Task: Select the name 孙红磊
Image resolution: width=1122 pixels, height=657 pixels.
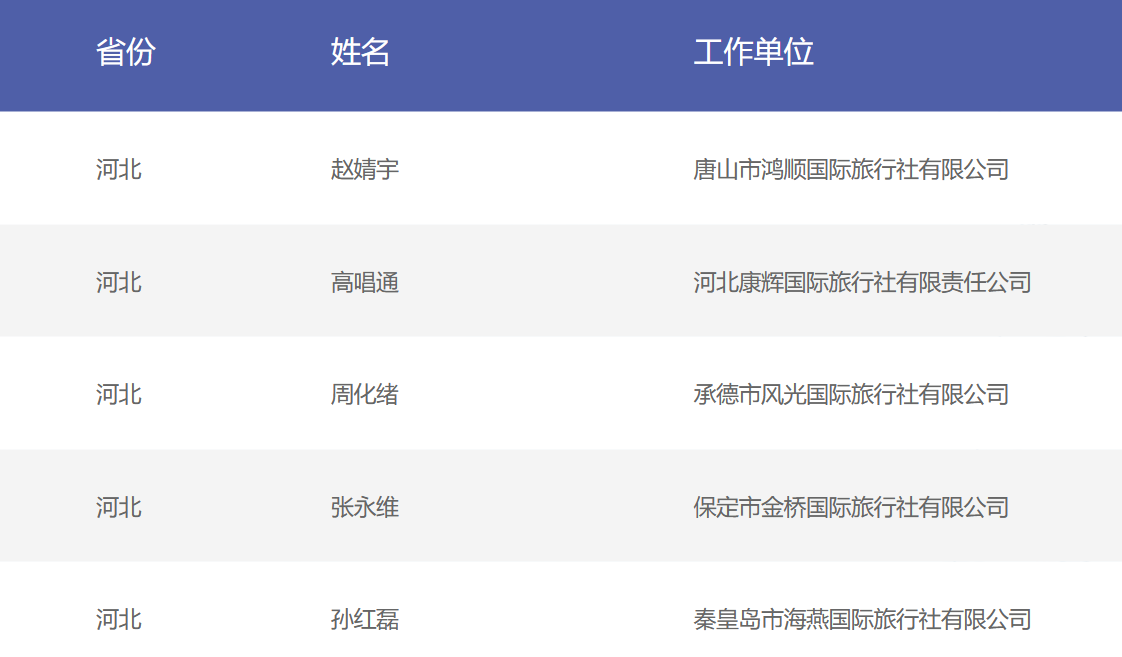Action: [364, 619]
